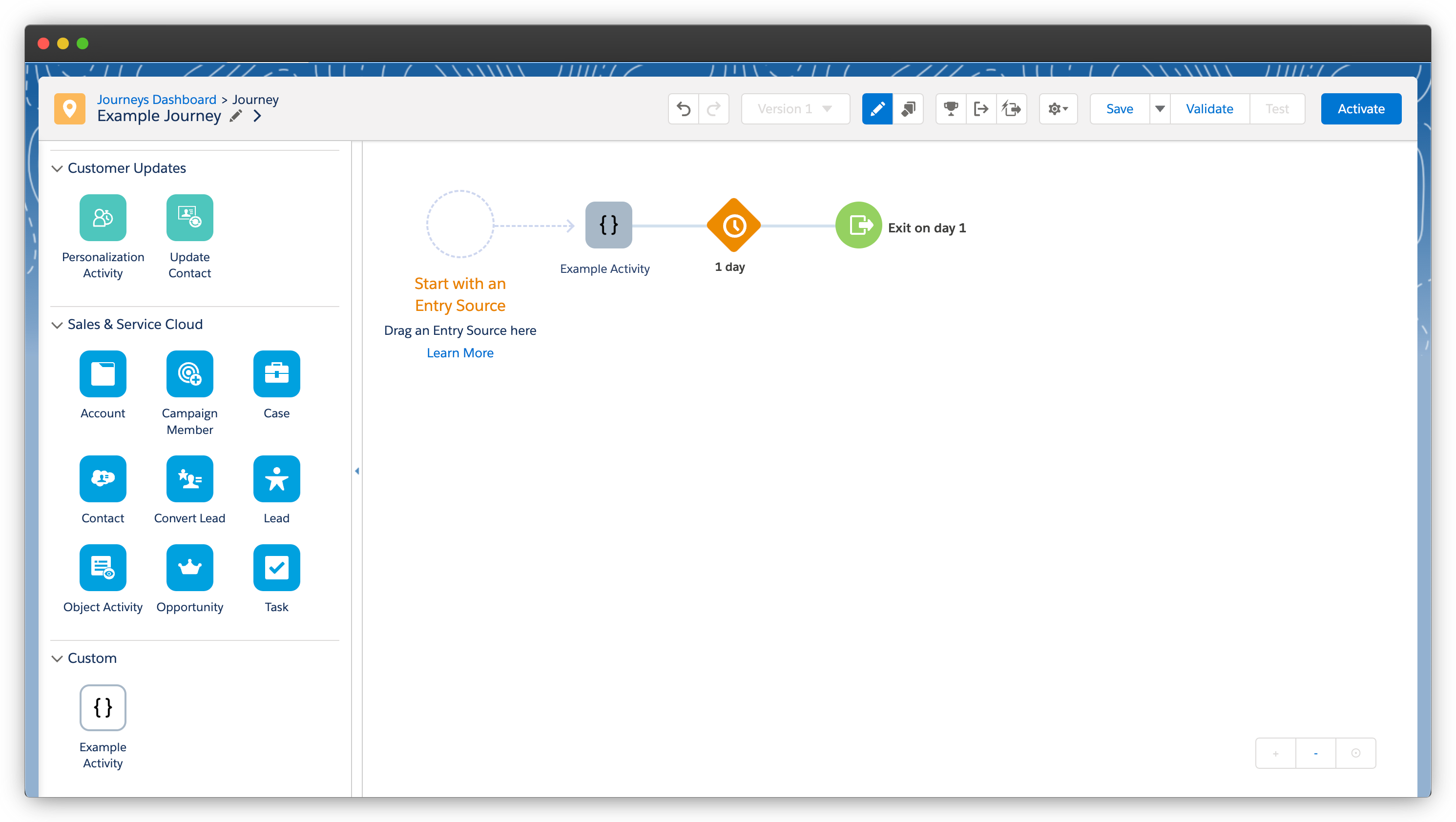The height and width of the screenshot is (822, 1456).
Task: Click the "Example Activity" label under the canvas node
Action: (x=605, y=269)
